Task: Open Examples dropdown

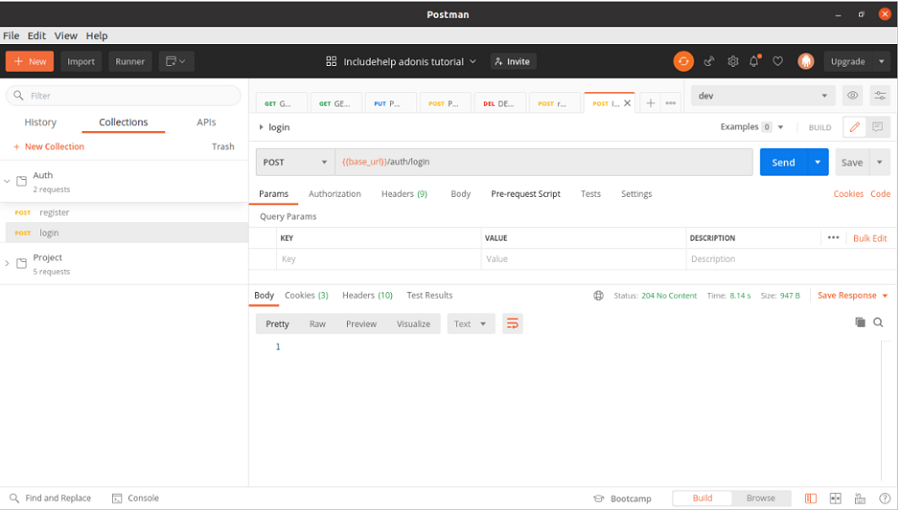Action: 752,127
